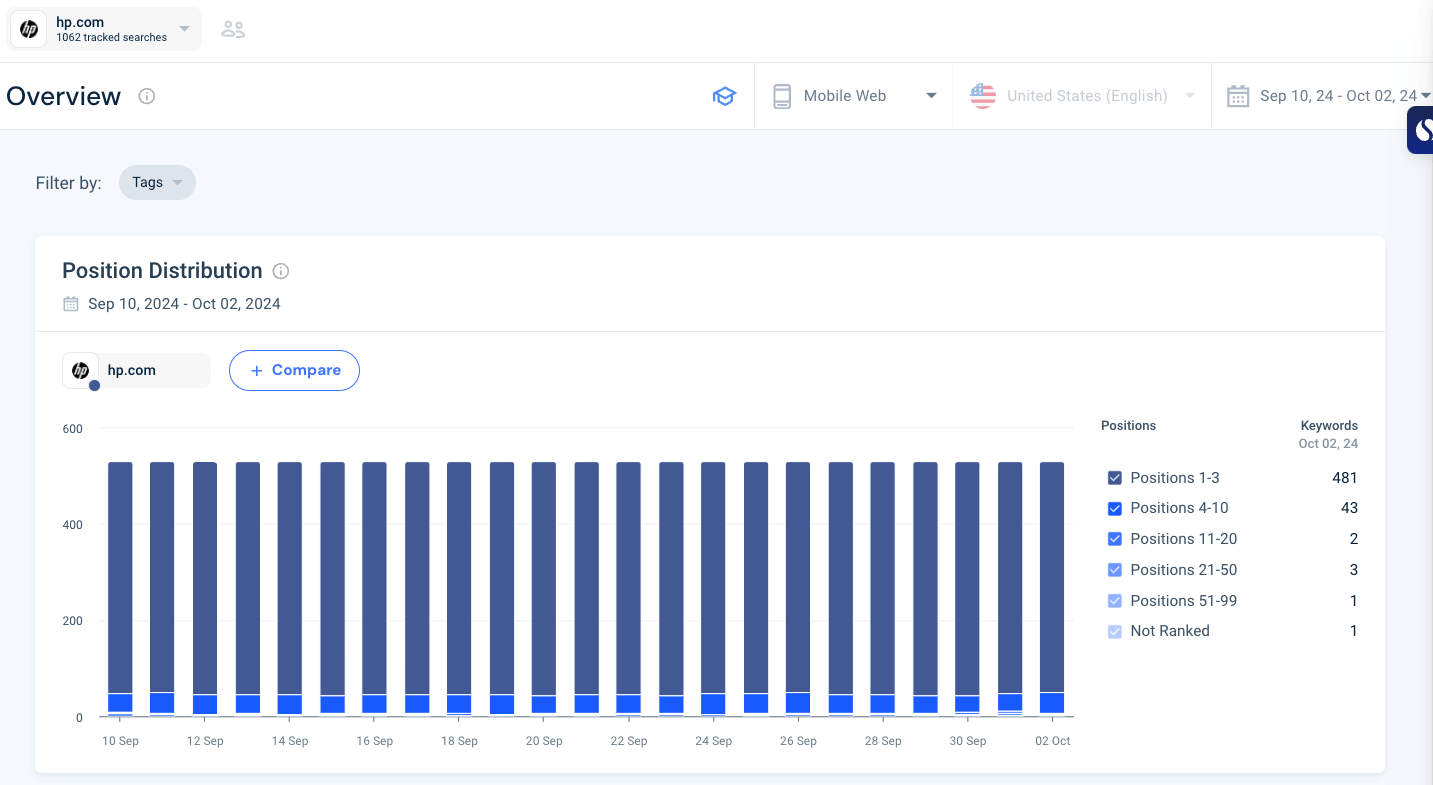Open the Tags filter dropdown

157,182
